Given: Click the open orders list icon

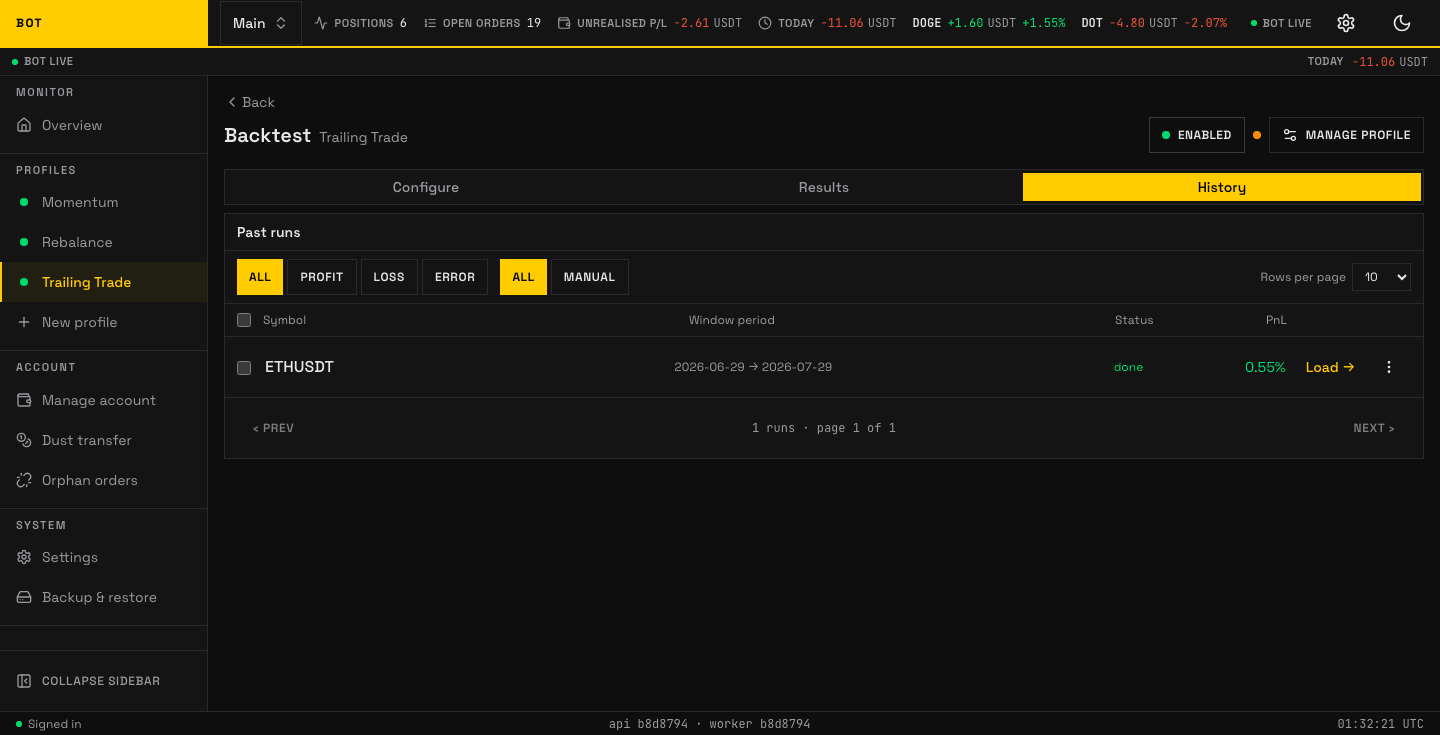Looking at the screenshot, I should click(430, 23).
